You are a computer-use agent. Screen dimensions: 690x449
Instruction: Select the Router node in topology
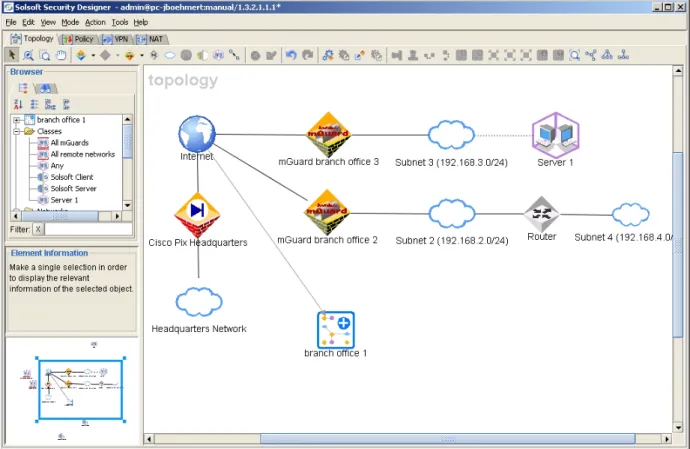[542, 214]
